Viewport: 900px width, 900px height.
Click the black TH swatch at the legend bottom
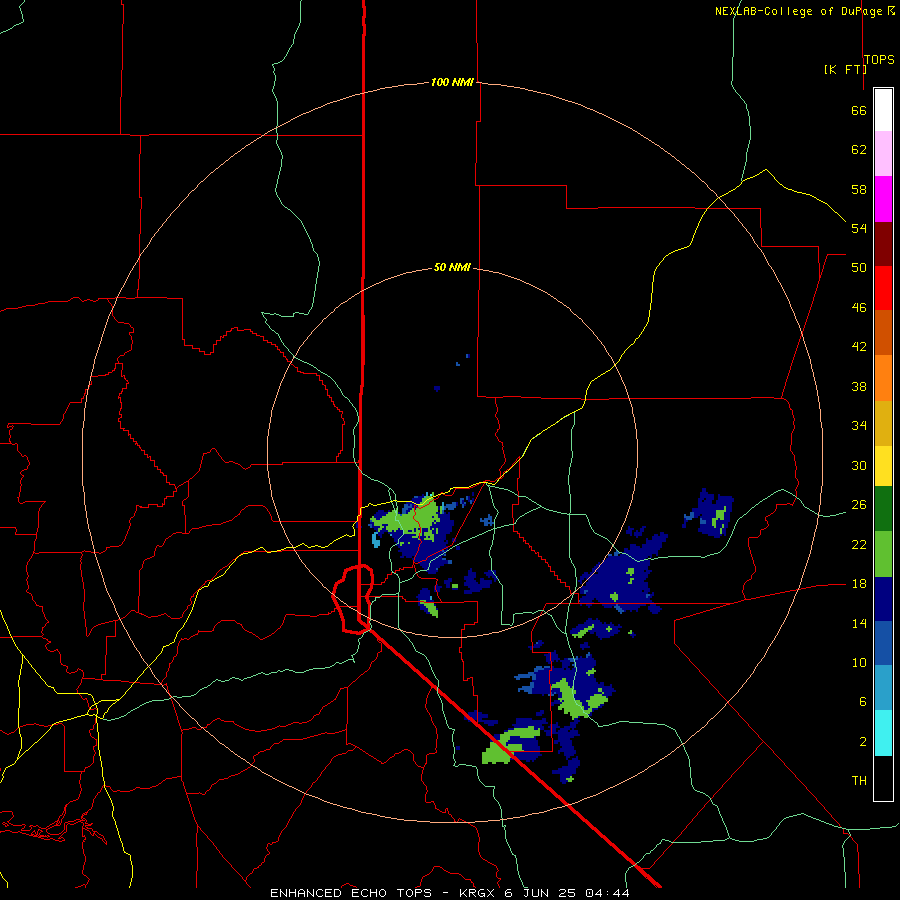point(883,778)
